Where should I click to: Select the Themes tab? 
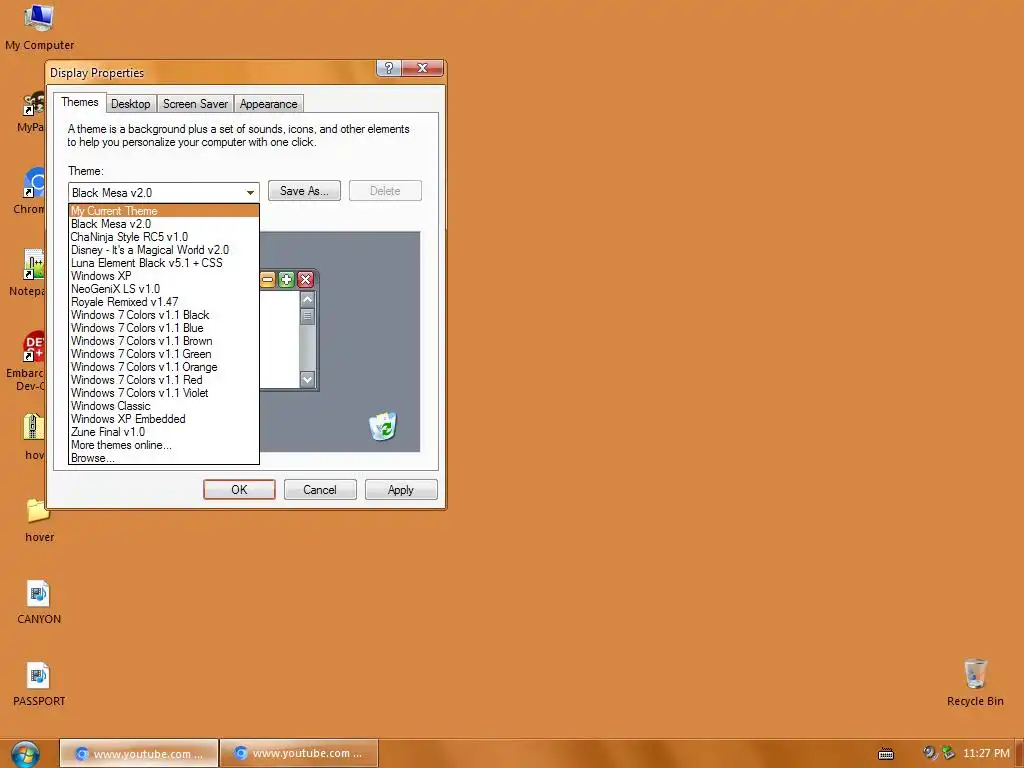pyautogui.click(x=80, y=103)
